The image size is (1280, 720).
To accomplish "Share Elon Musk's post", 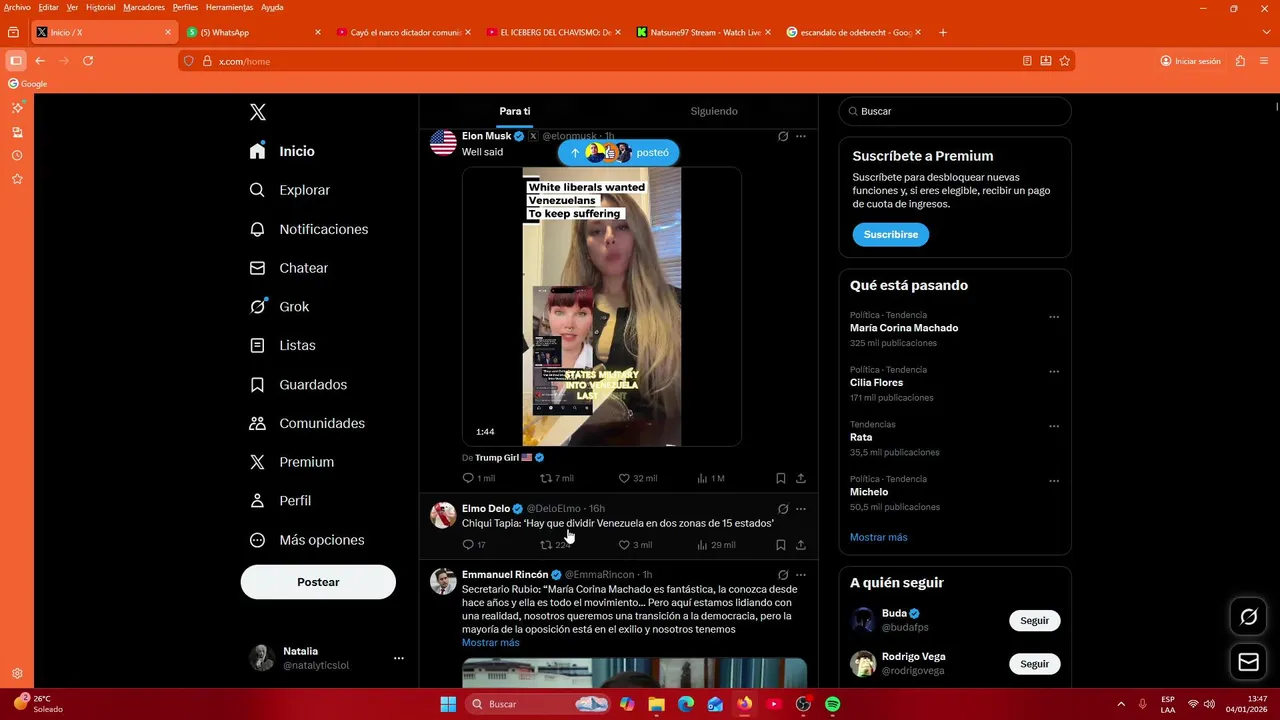I will tap(801, 478).
